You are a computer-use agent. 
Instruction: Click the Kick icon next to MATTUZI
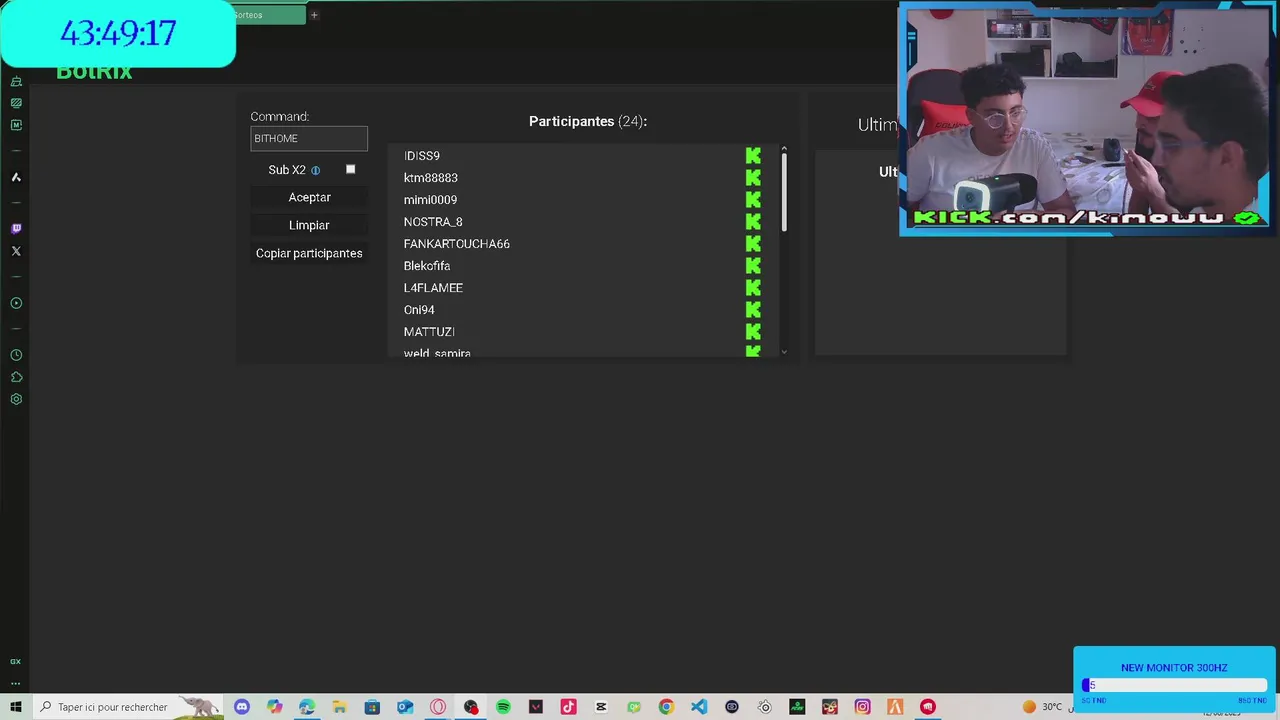(753, 332)
